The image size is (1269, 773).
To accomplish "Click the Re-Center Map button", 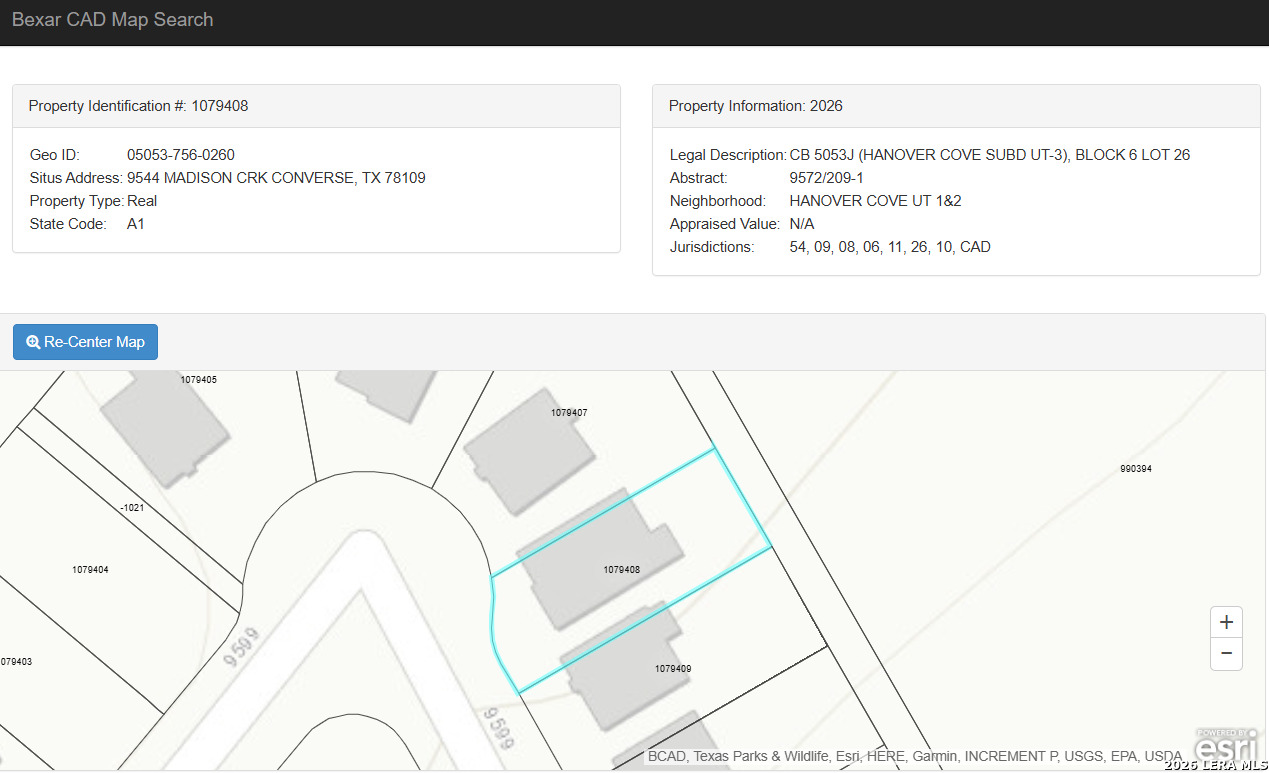I will [85, 342].
